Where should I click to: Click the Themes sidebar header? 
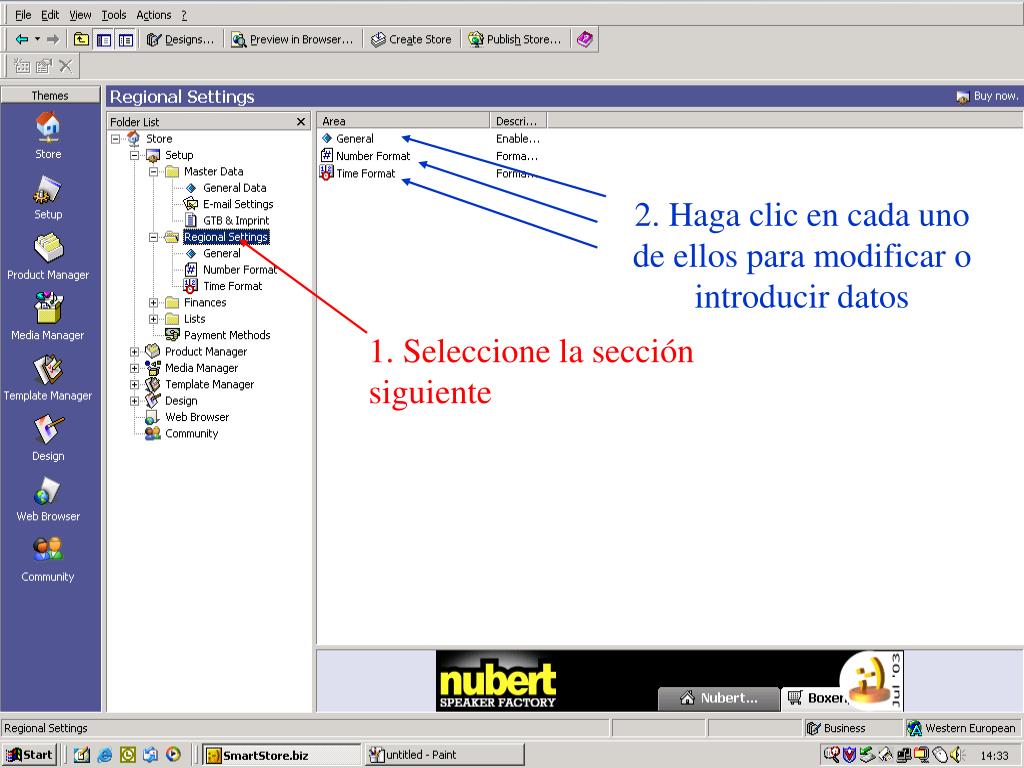pyautogui.click(x=50, y=95)
